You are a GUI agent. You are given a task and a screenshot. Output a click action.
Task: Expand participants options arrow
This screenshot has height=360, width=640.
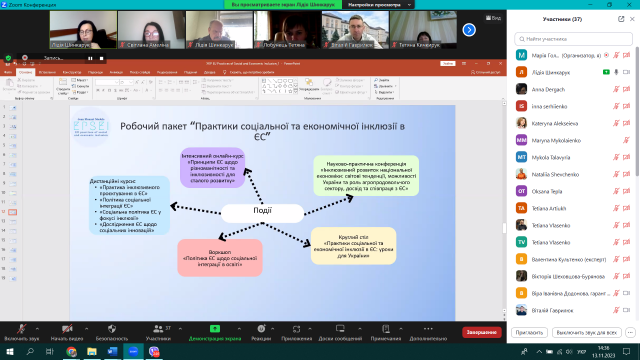coord(180,329)
